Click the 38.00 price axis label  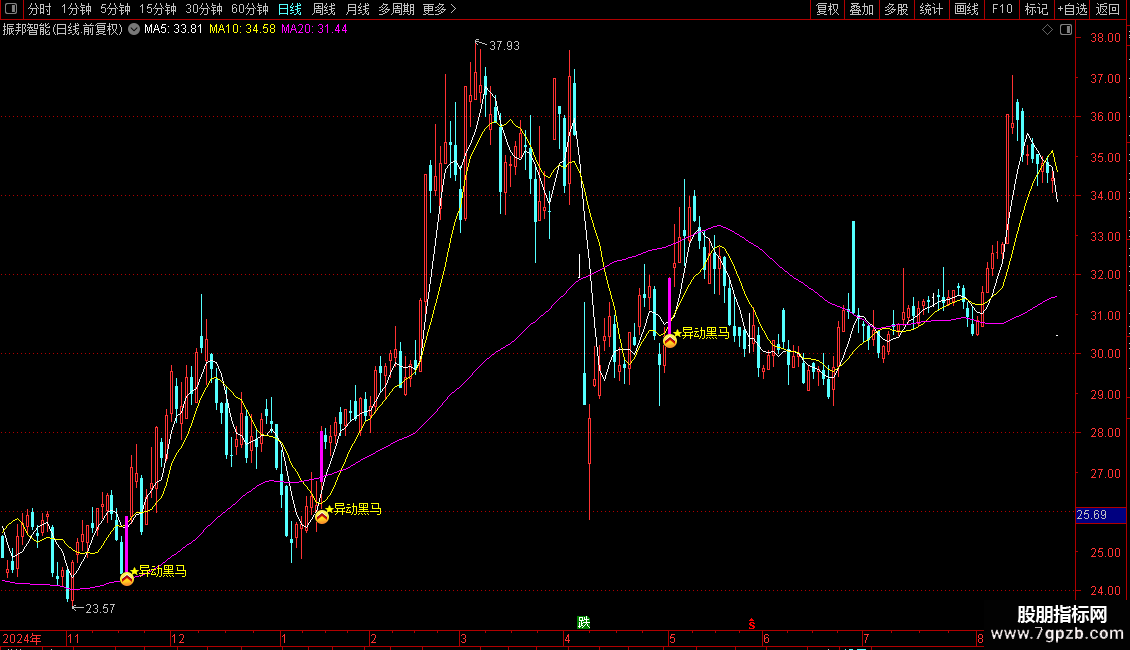pyautogui.click(x=1105, y=37)
